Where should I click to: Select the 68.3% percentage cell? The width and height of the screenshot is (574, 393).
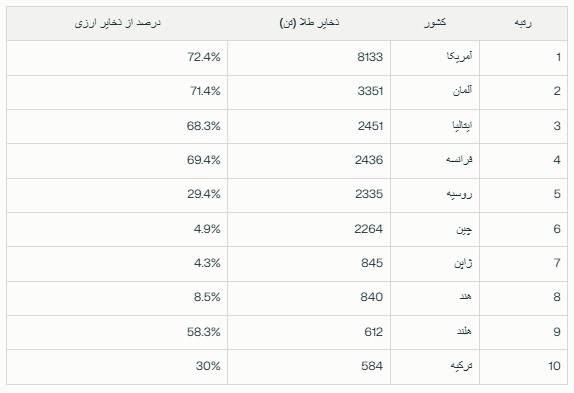coord(117,126)
